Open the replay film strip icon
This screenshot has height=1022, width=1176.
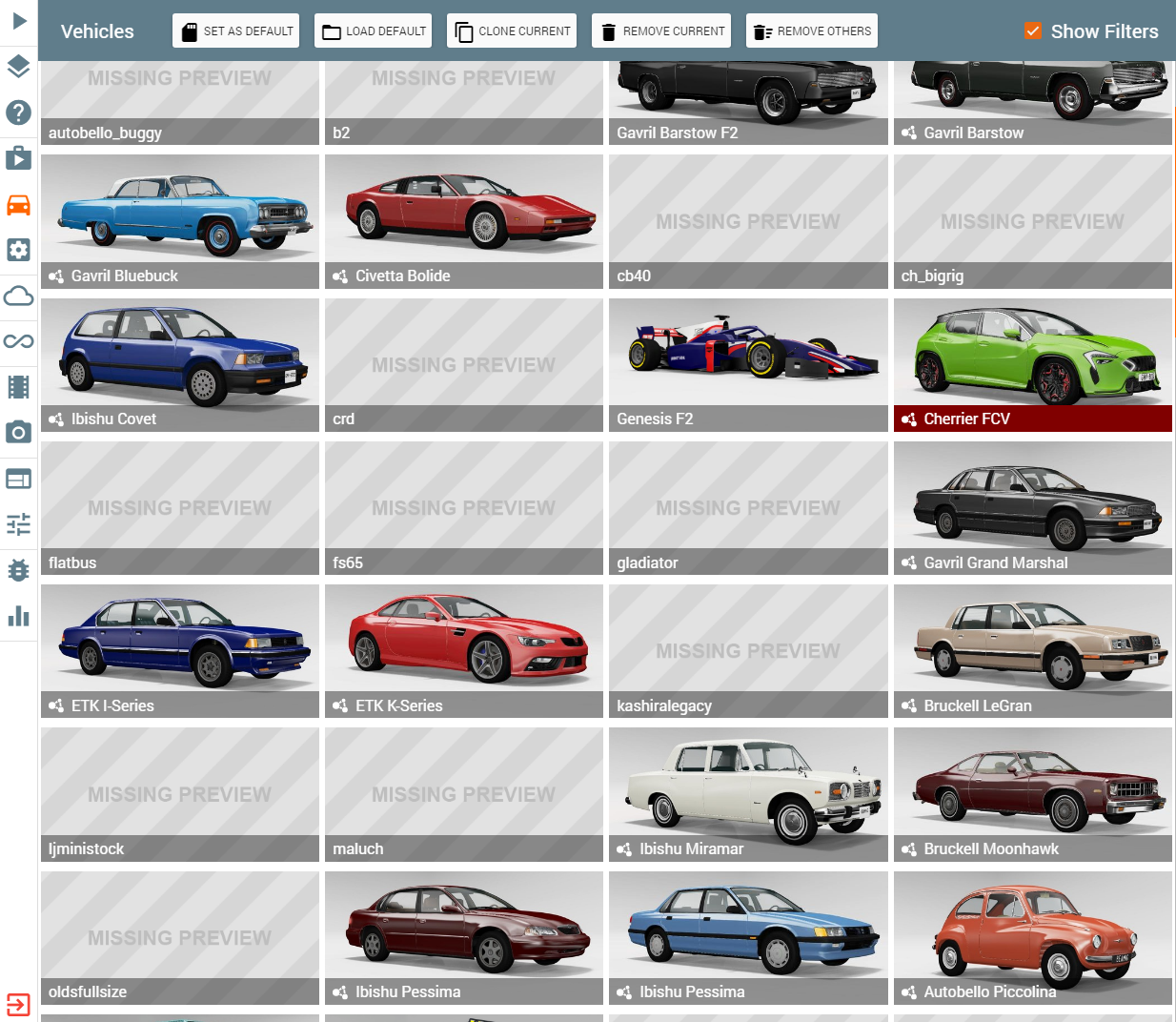19,387
